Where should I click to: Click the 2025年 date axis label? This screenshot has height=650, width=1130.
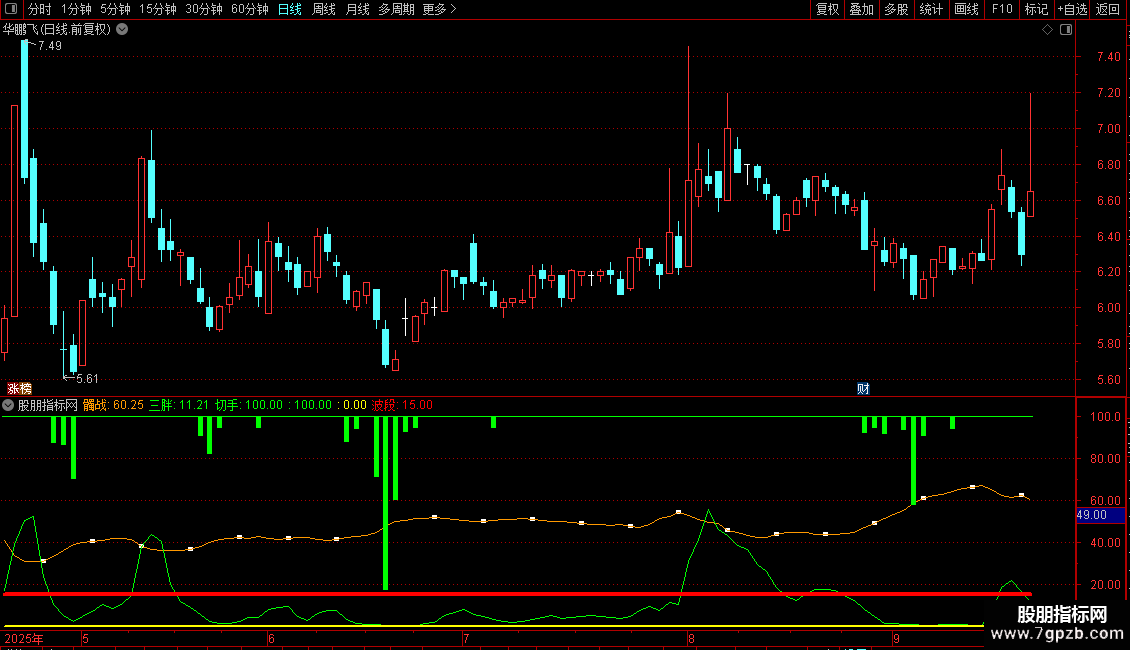tap(24, 638)
